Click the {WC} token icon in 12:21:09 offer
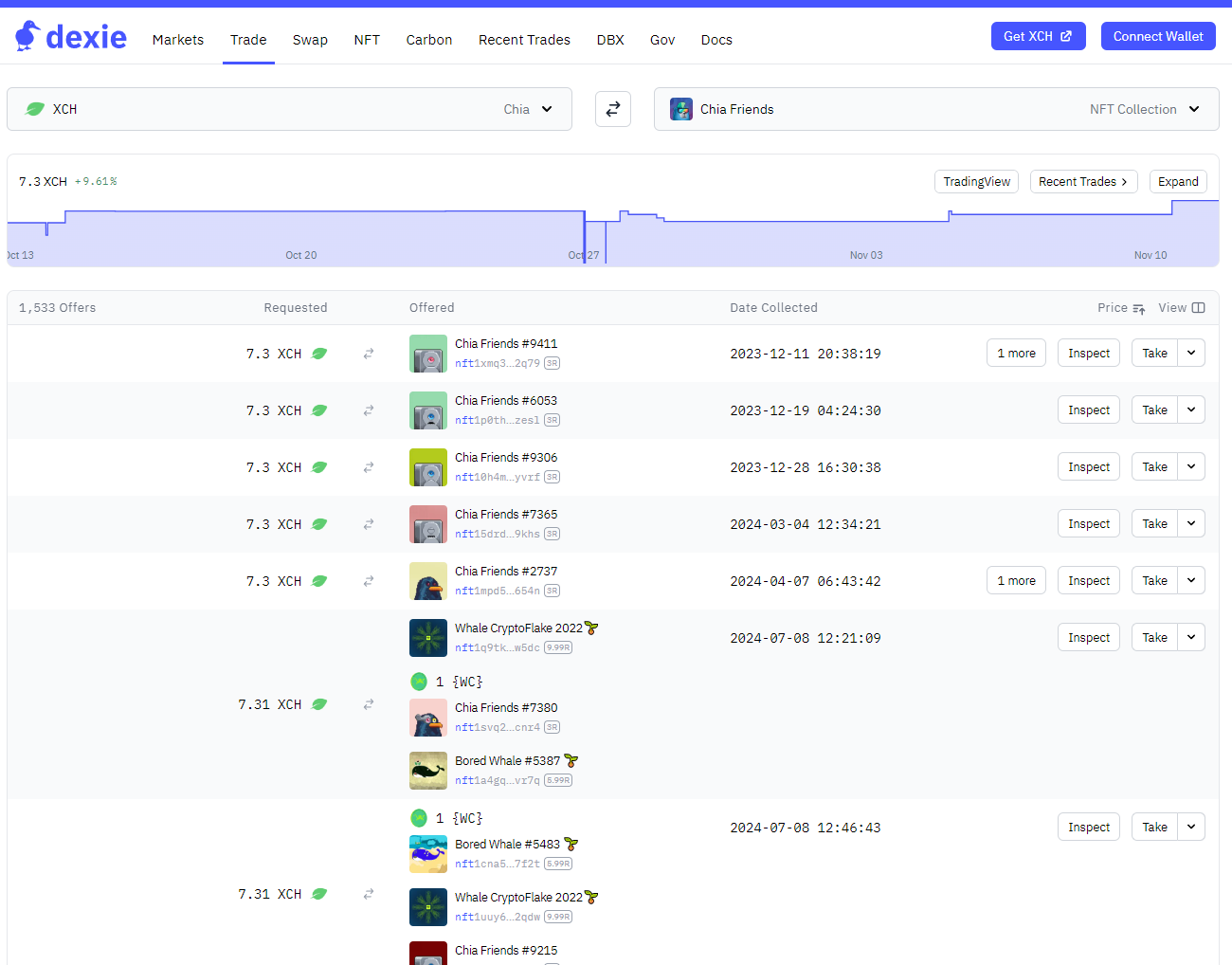Screen dimensions: 1232x965 pos(419,682)
